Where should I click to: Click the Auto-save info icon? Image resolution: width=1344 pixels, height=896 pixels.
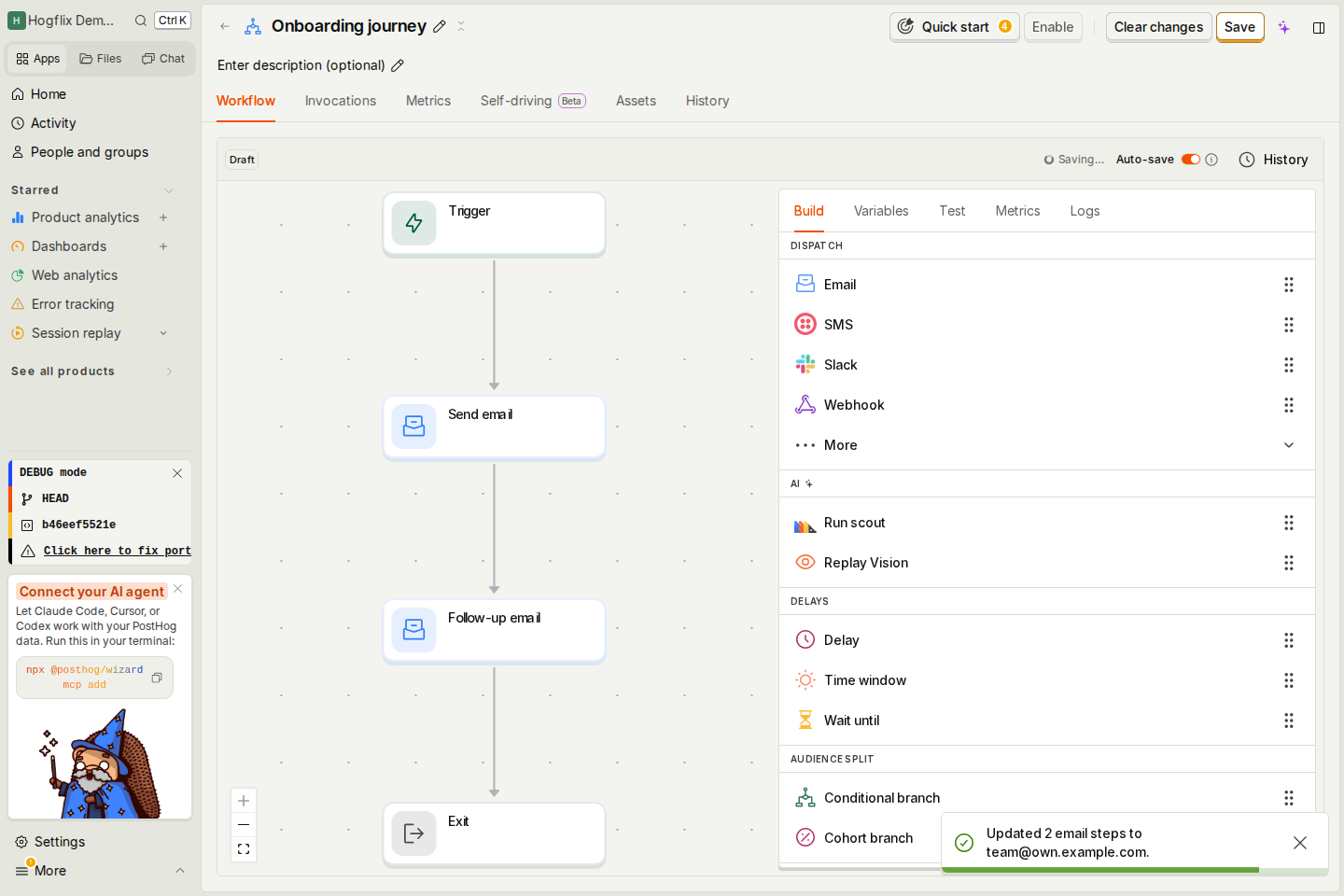pyautogui.click(x=1211, y=160)
